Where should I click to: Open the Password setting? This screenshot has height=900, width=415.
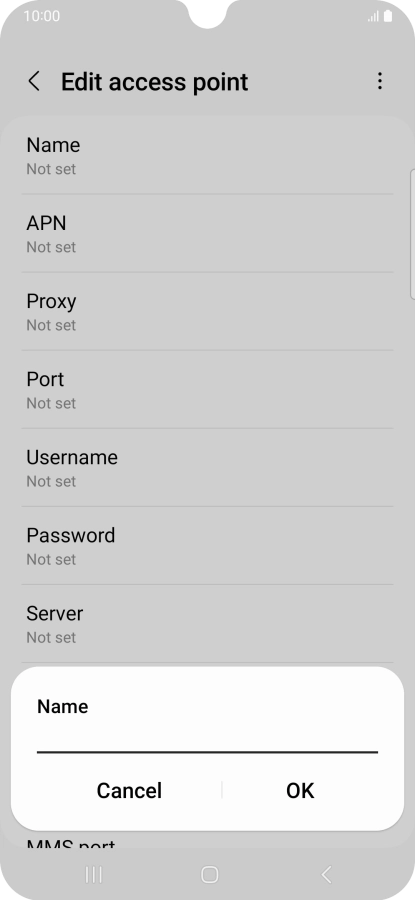click(207, 546)
